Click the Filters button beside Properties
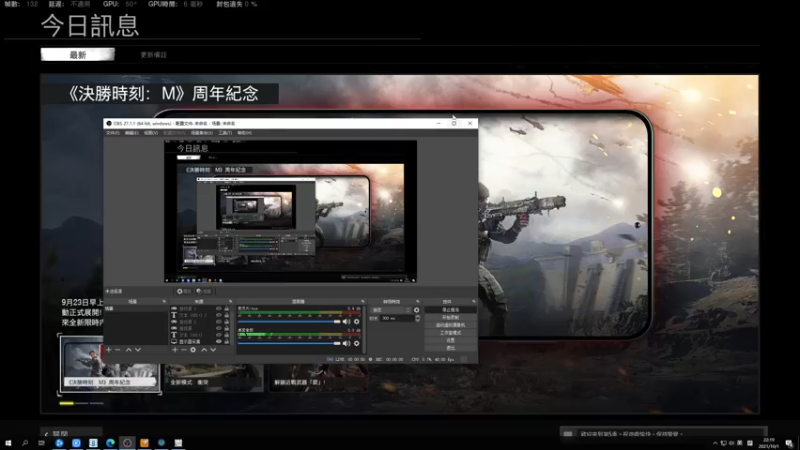Image resolution: width=800 pixels, height=450 pixels. (204, 291)
